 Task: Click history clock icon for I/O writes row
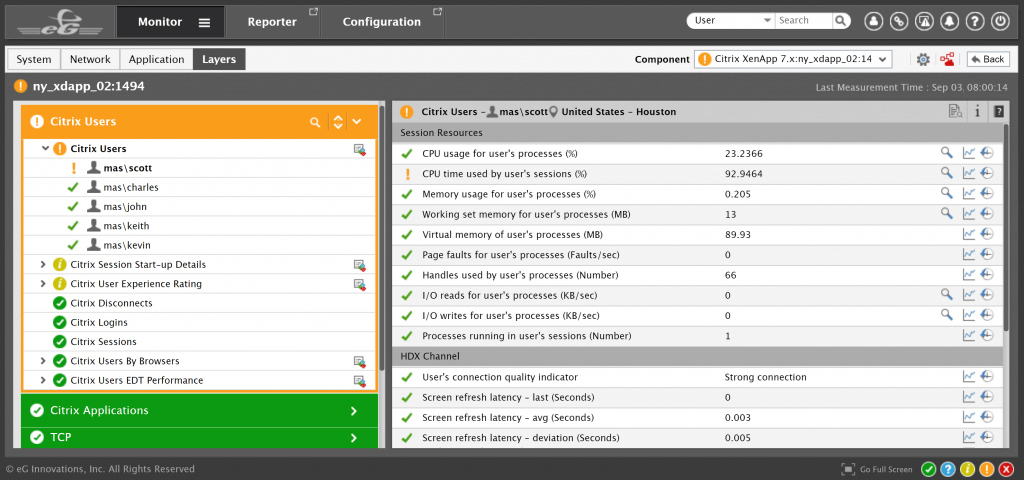[987, 315]
